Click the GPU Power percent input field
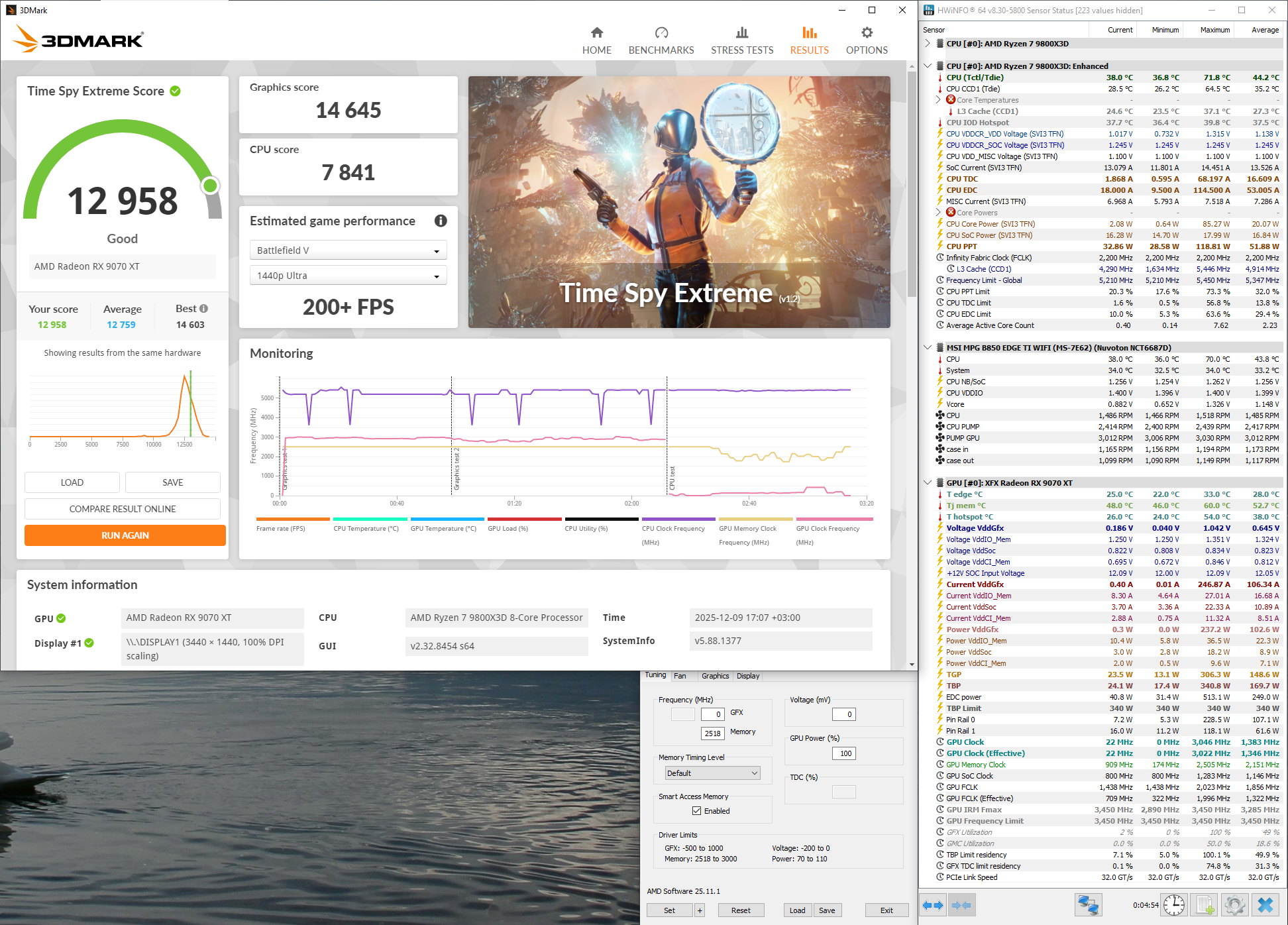The width and height of the screenshot is (1288, 925). point(844,753)
